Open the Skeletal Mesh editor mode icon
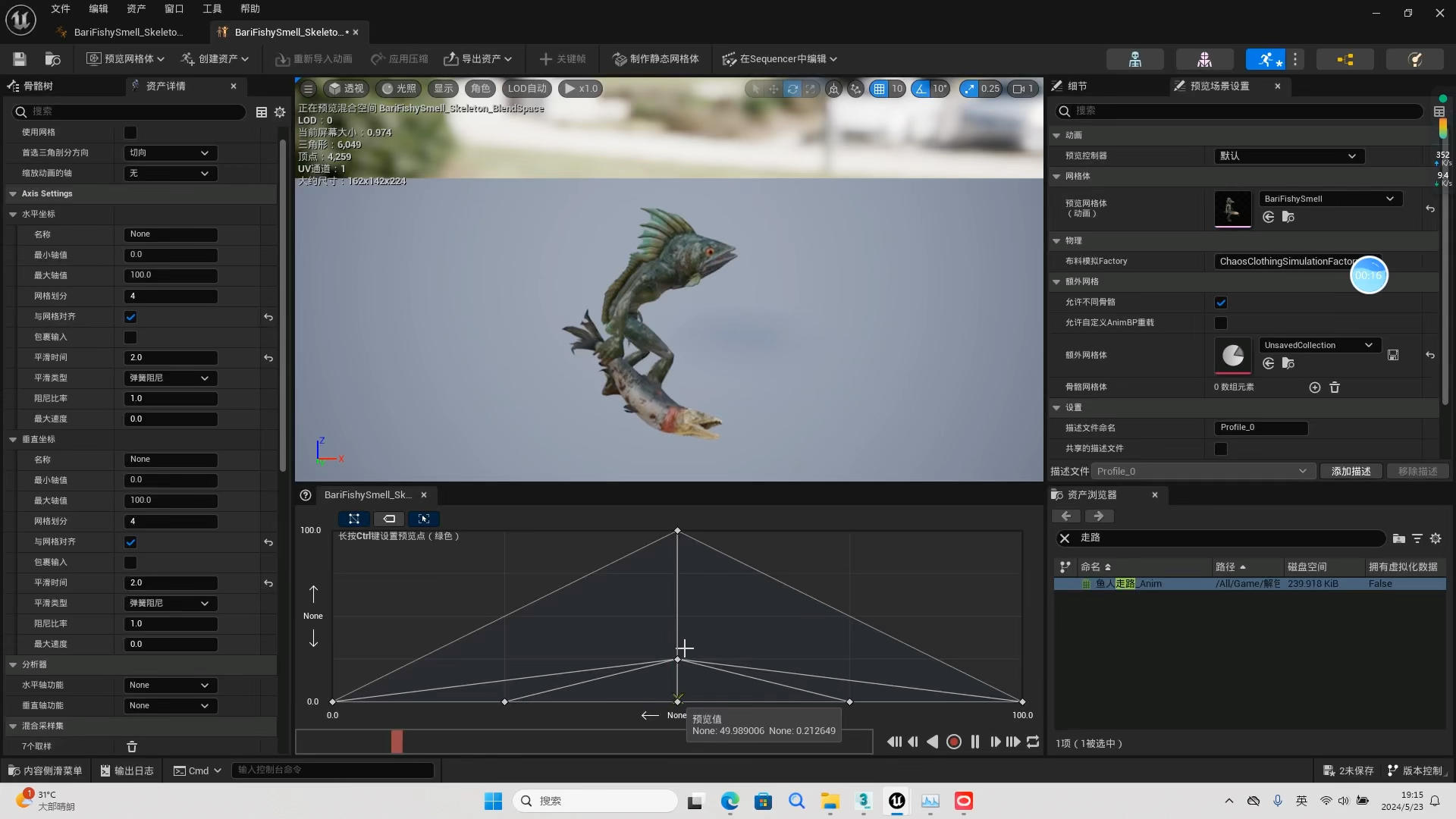This screenshot has height=819, width=1456. click(1204, 59)
